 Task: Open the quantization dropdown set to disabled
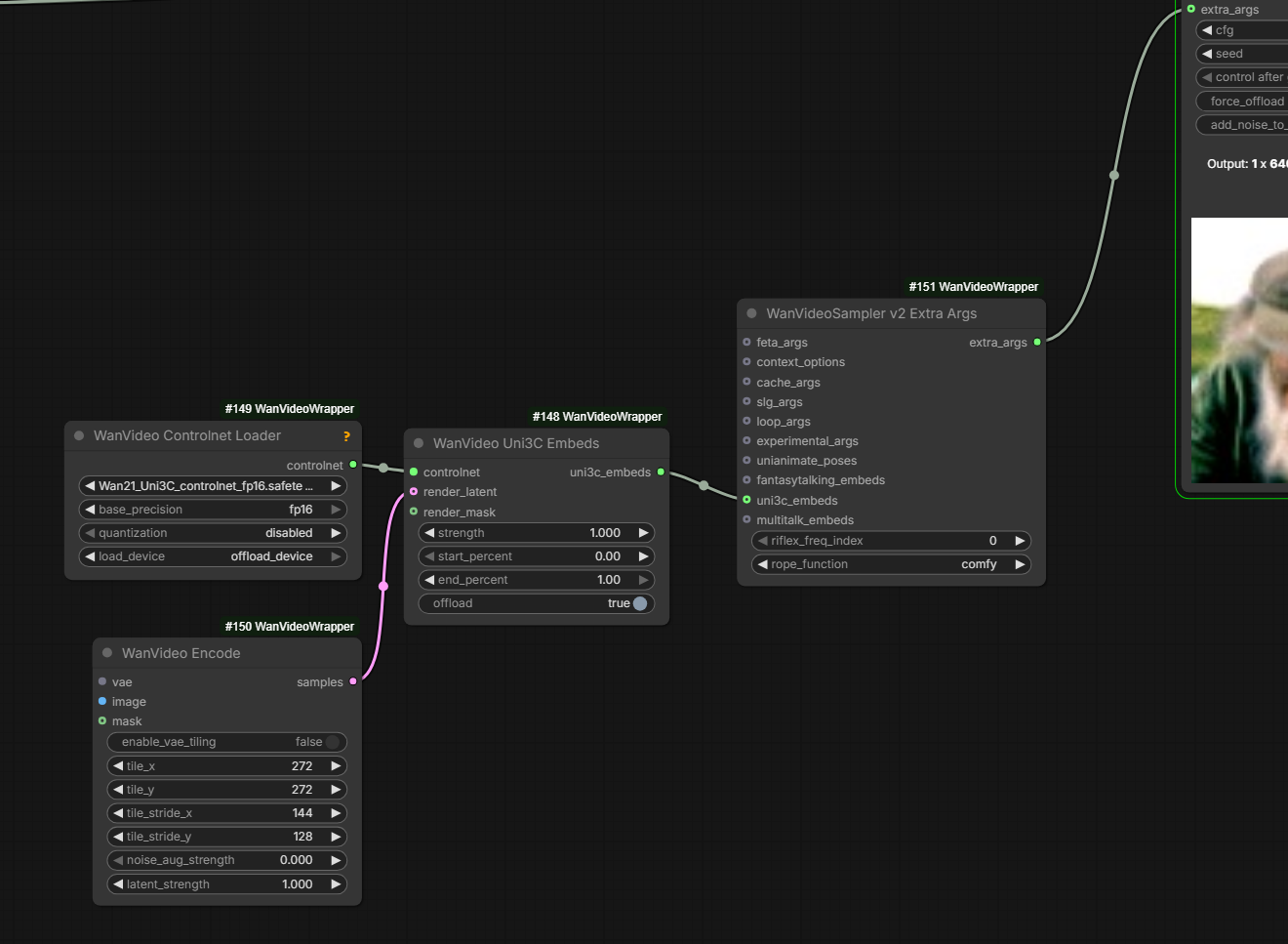click(213, 533)
